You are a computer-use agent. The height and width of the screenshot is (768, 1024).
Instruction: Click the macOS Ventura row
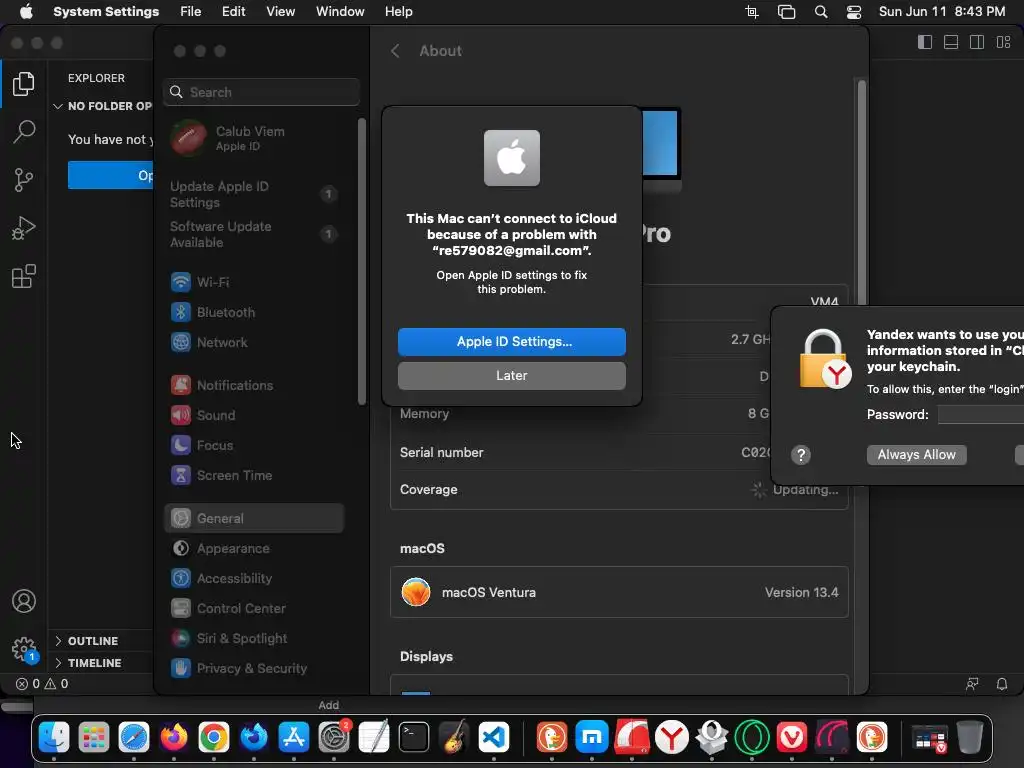point(619,592)
